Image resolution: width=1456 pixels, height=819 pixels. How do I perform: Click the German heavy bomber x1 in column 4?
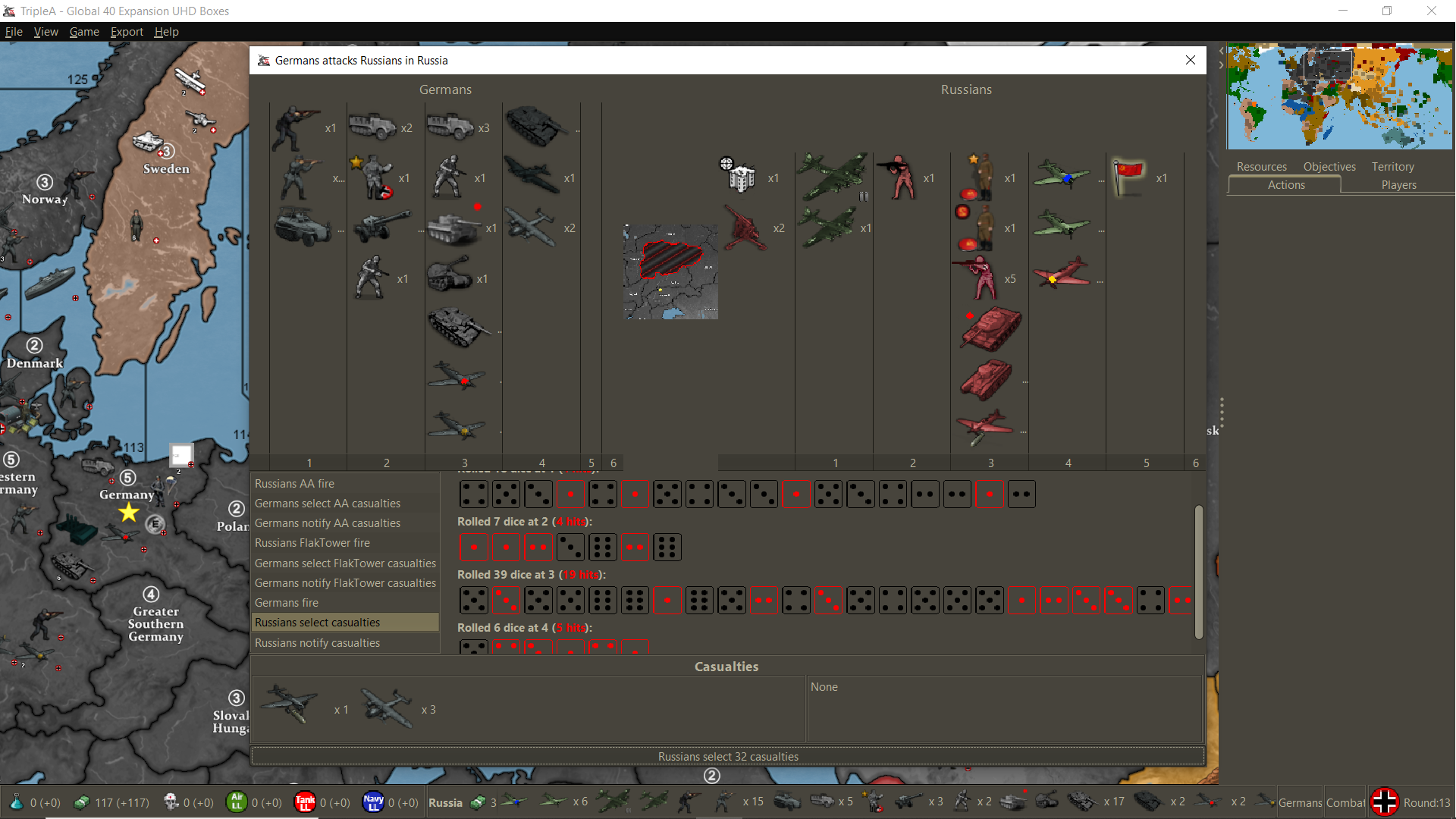point(532,174)
